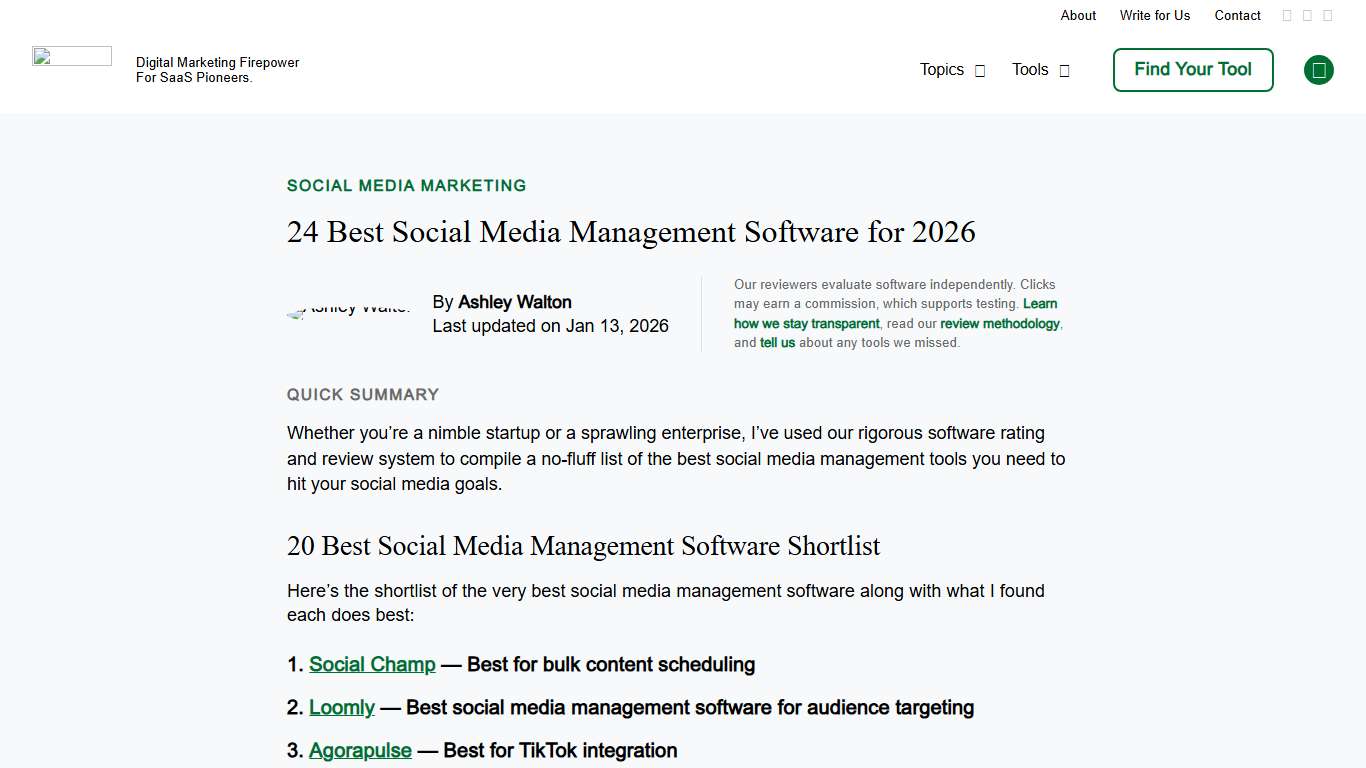This screenshot has width=1366, height=768.
Task: Click the tell us link
Action: coord(778,342)
